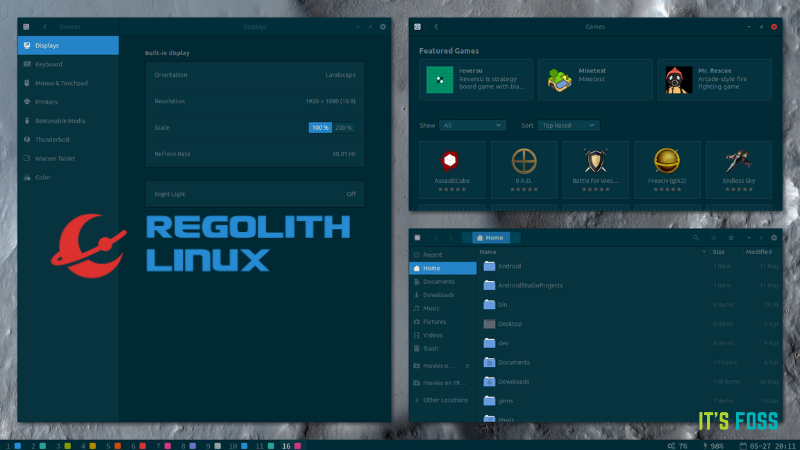Select the AndroidStudioProjects folder
This screenshot has height=450, width=800.
tap(630, 286)
